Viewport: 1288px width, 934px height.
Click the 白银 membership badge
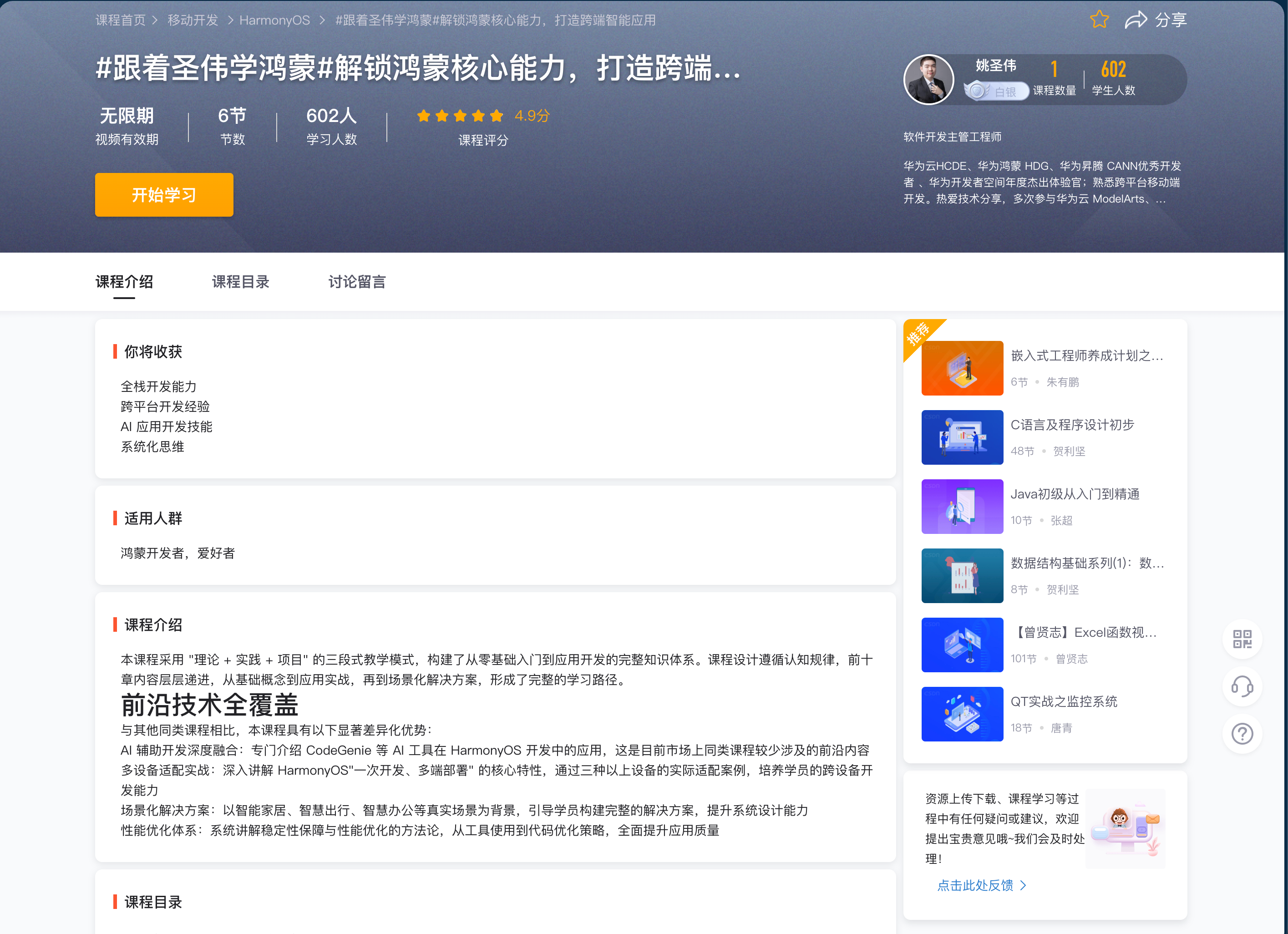[x=997, y=91]
